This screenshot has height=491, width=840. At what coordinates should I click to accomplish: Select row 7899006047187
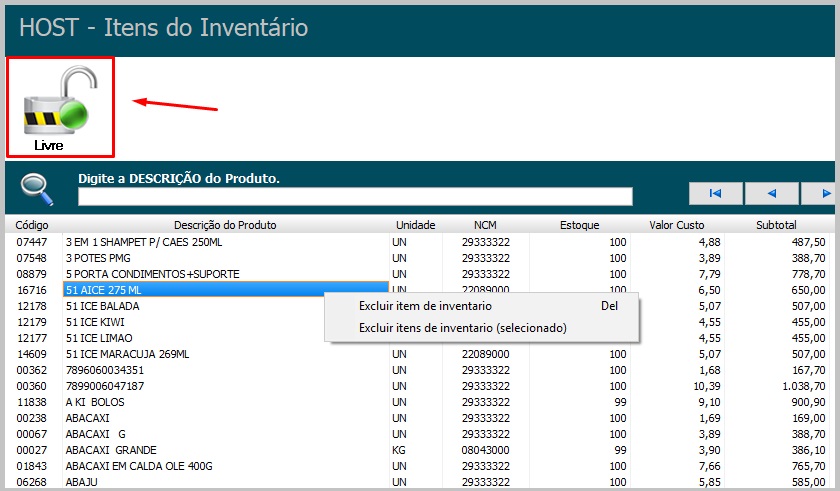pyautogui.click(x=417, y=386)
